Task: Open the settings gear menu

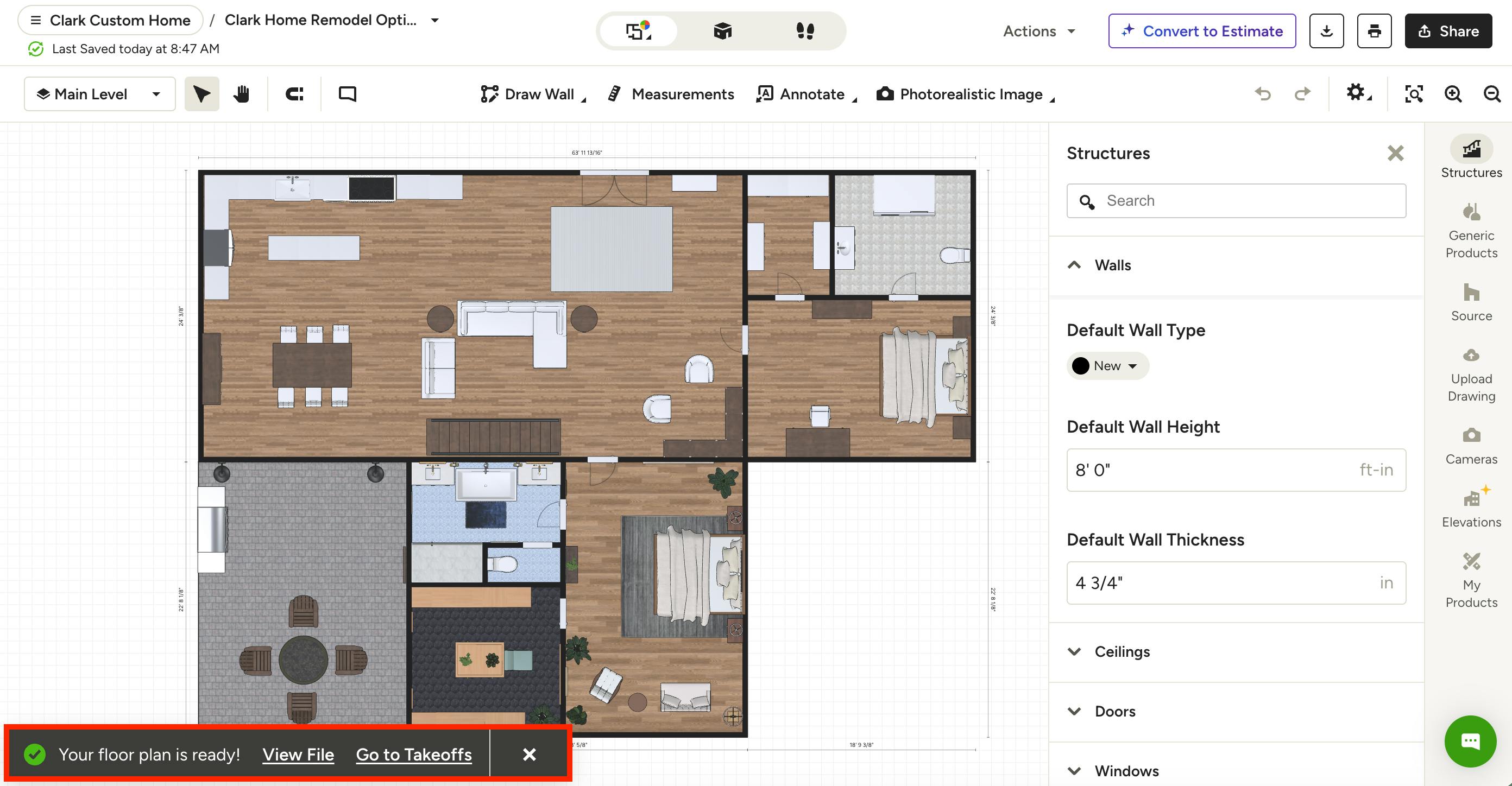Action: click(1358, 93)
